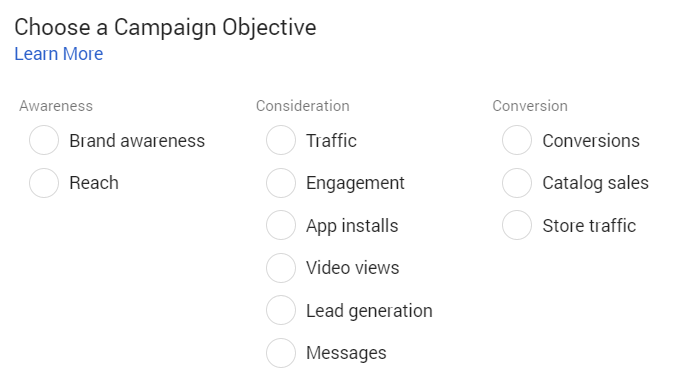Select the Reach objective radio button
This screenshot has height=386, width=695.
click(x=44, y=183)
